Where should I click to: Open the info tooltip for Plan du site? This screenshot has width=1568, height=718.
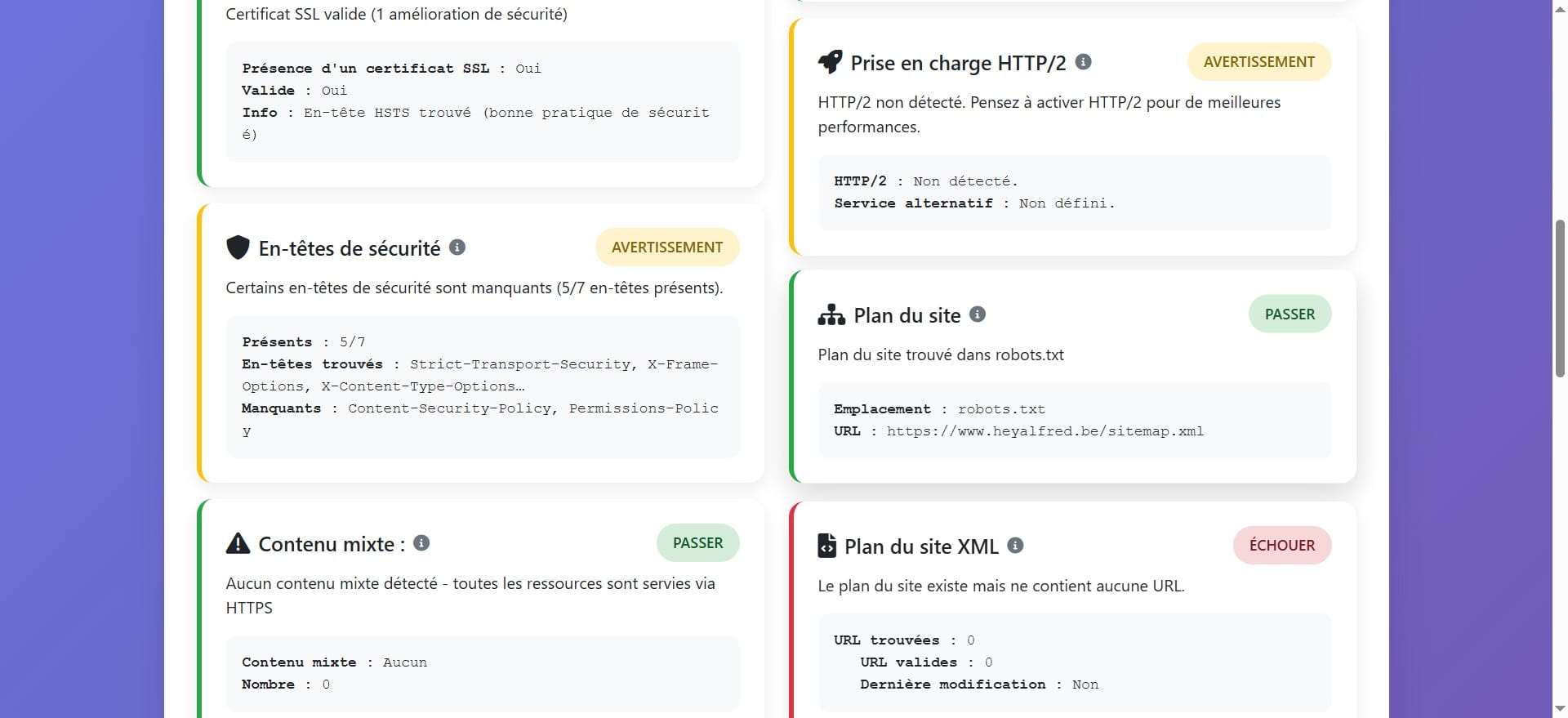click(x=978, y=314)
